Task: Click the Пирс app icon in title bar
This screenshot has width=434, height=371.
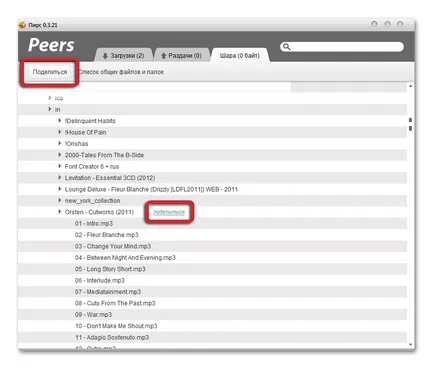Action: pos(23,25)
